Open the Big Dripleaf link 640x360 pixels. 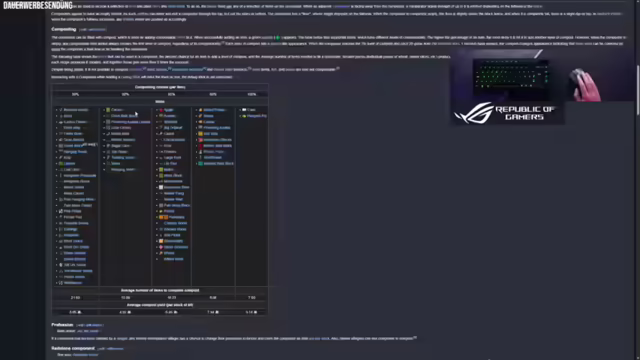(x=173, y=128)
